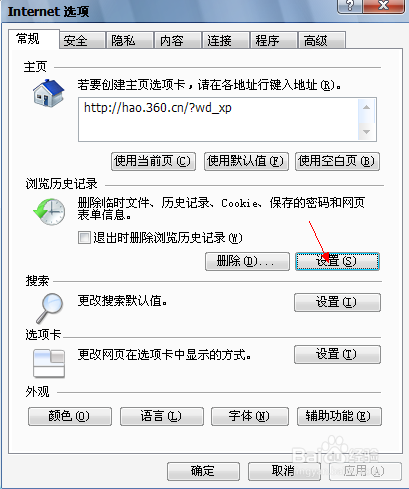Screen dimensions: 409x489
Task: Close the Internet 选项 dialog
Action: coord(384,6)
